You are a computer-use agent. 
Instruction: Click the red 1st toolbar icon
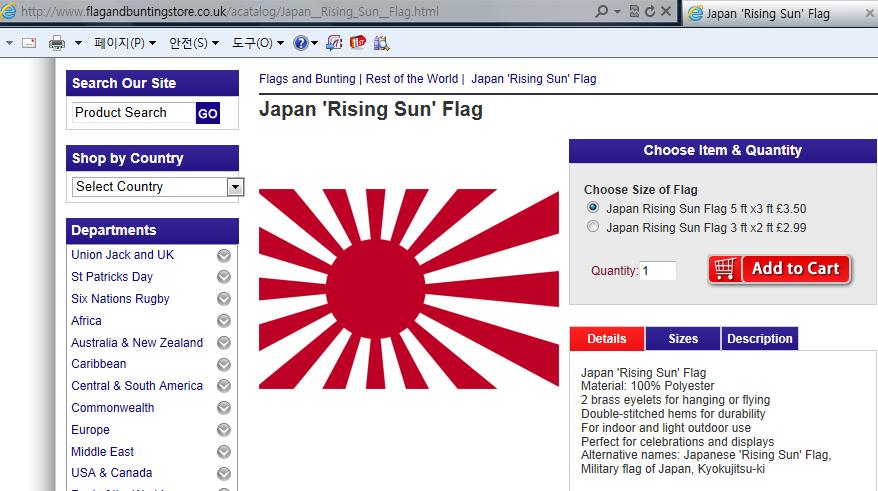click(357, 43)
